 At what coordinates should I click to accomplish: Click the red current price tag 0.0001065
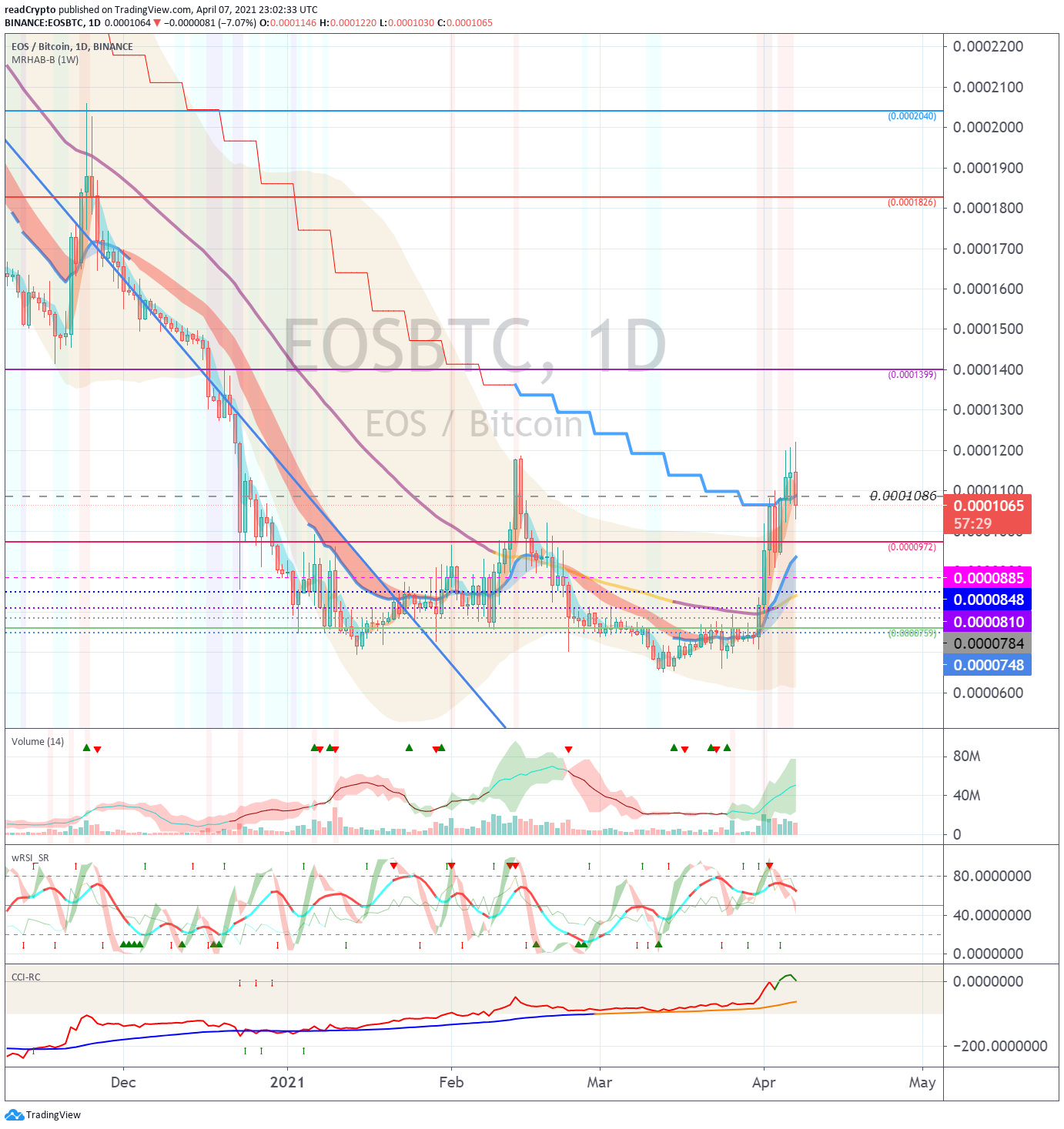[x=988, y=506]
